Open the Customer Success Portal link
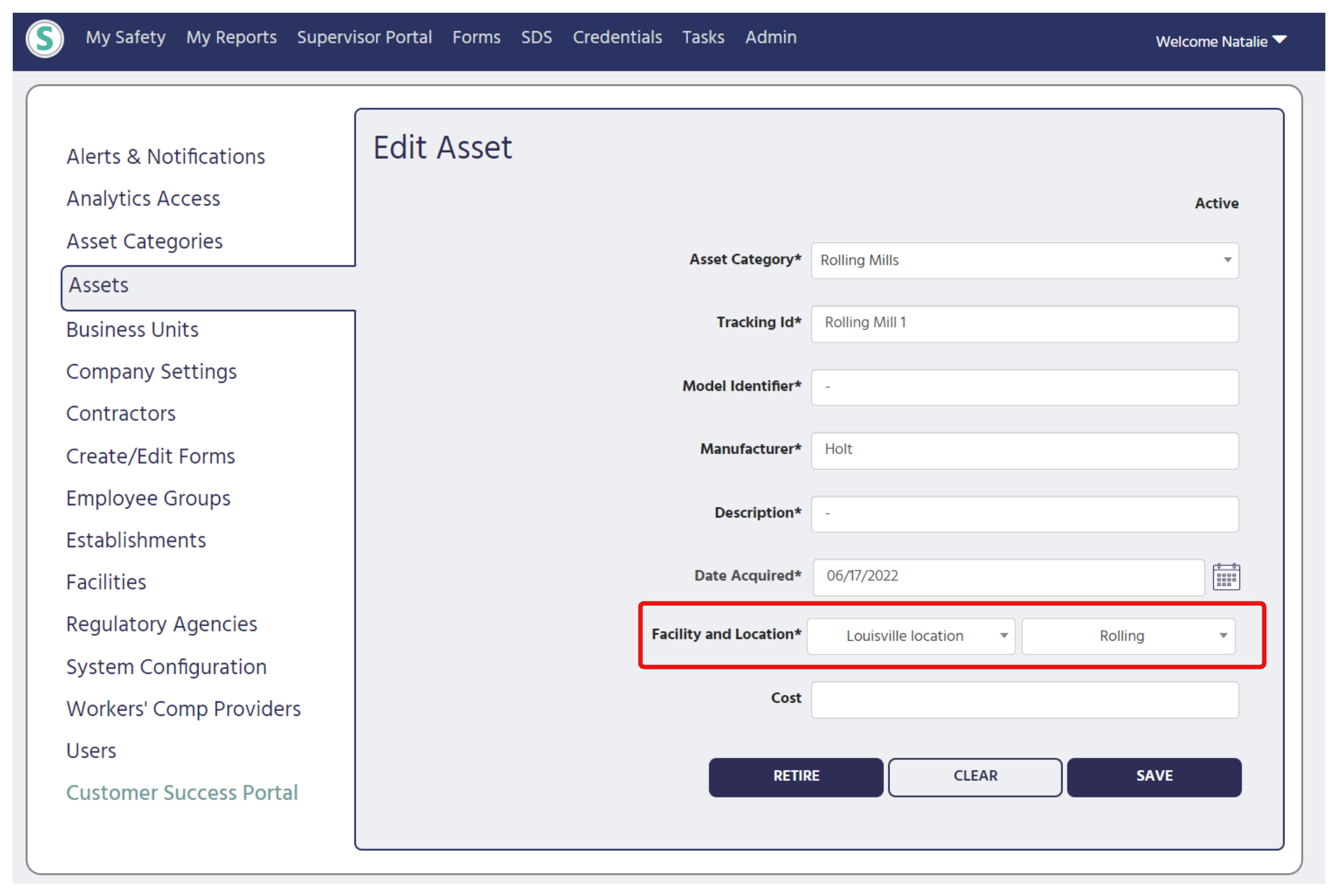Screen dimensions: 1338x896 [182, 793]
